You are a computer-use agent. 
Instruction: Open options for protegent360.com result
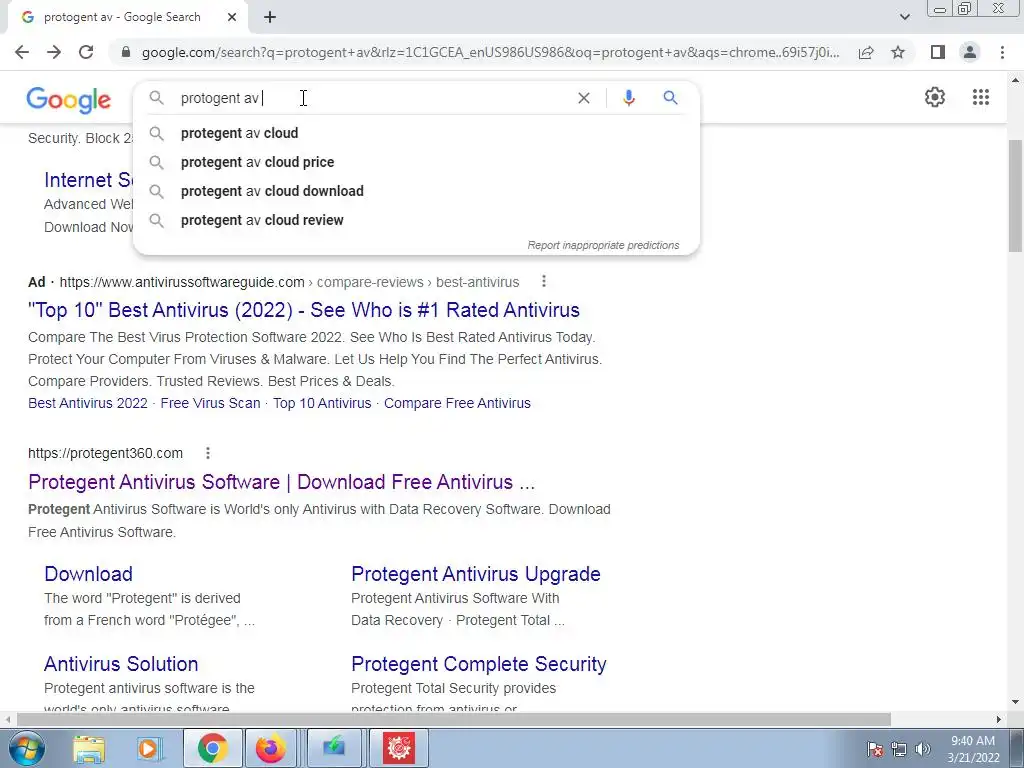click(208, 453)
